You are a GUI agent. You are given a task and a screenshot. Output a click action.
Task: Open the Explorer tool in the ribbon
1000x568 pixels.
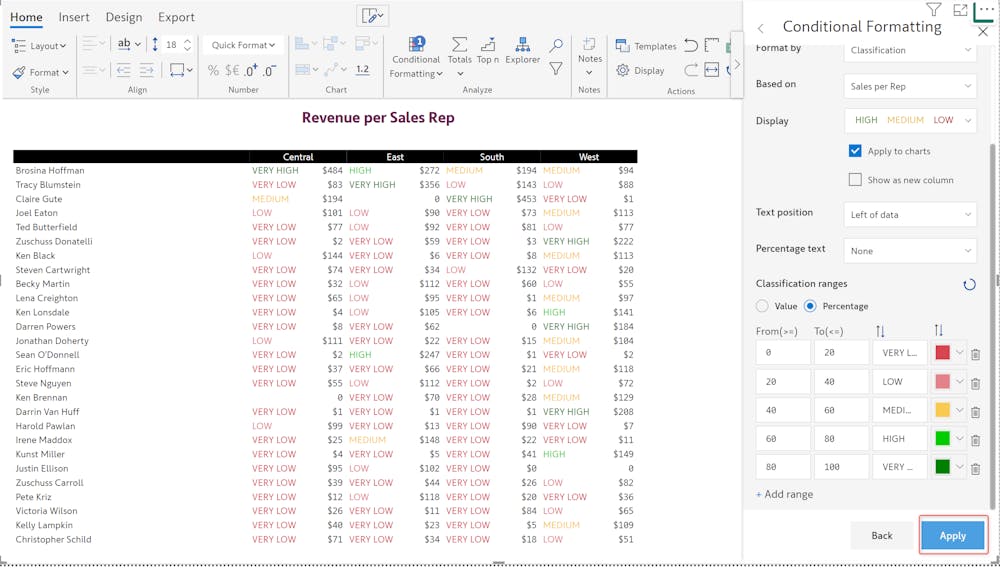522,51
